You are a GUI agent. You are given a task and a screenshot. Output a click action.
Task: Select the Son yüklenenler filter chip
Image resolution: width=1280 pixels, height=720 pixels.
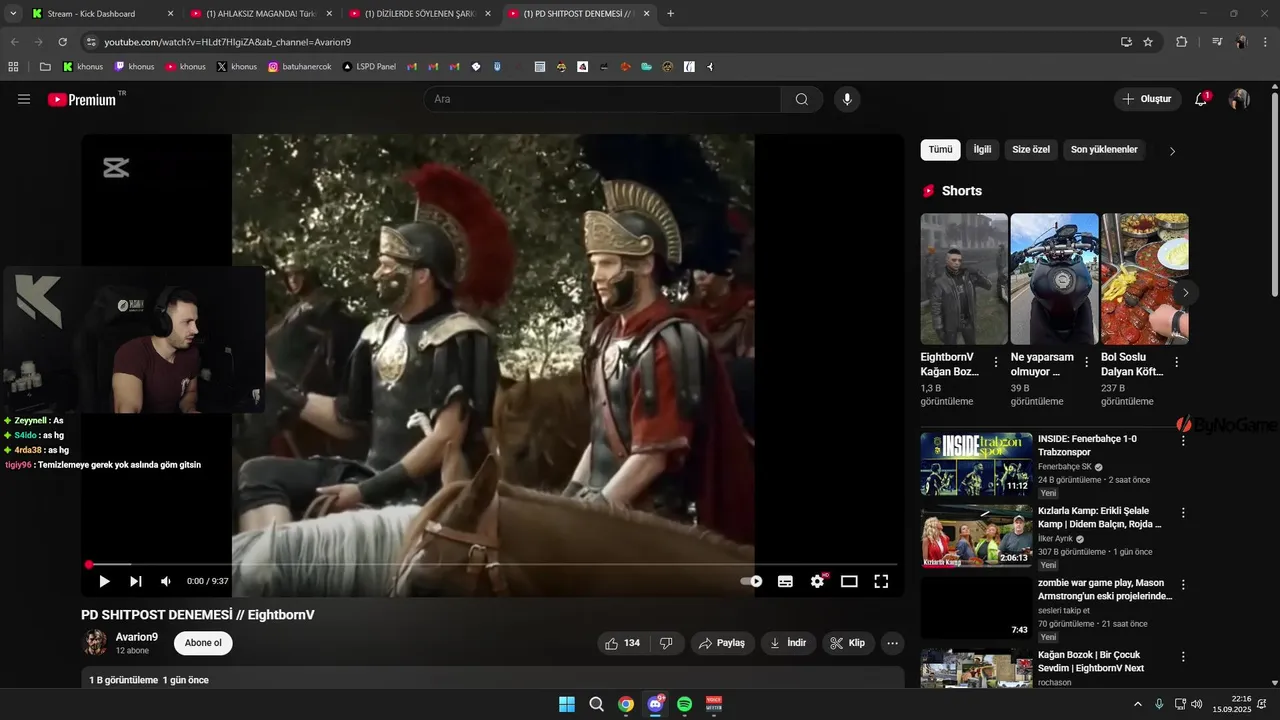(x=1104, y=150)
